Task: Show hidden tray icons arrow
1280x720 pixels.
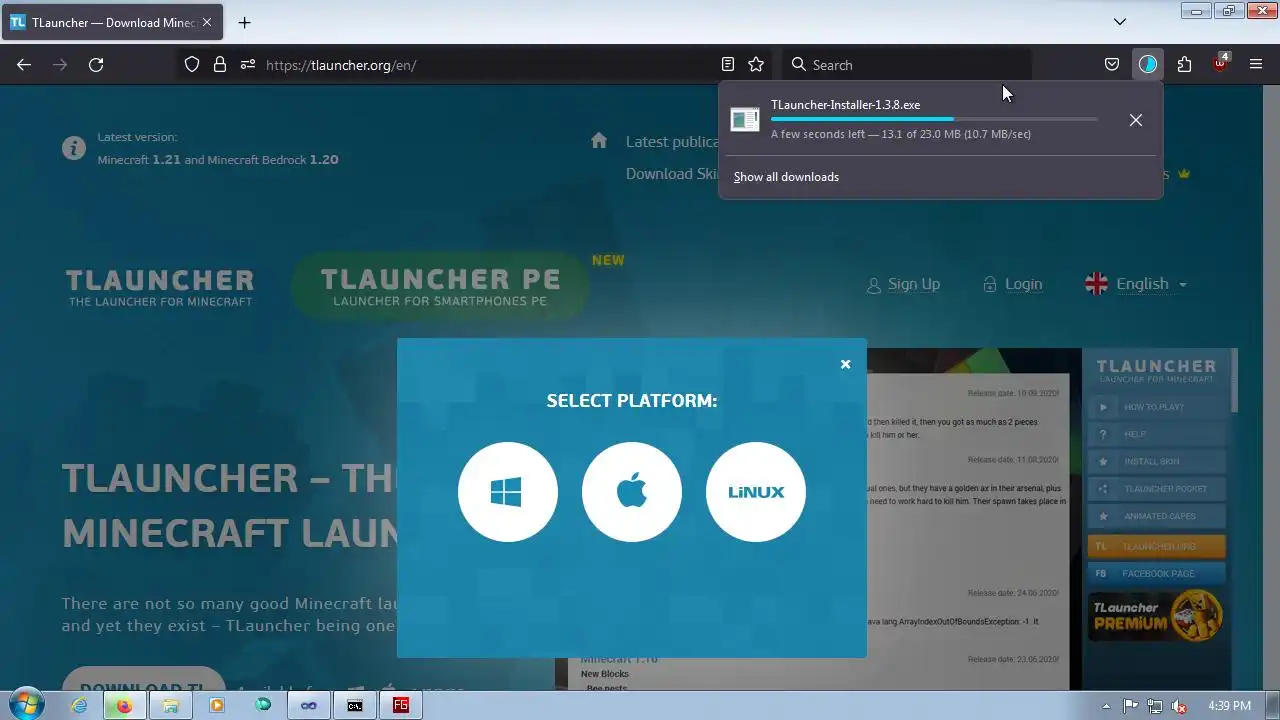Action: [x=1106, y=706]
